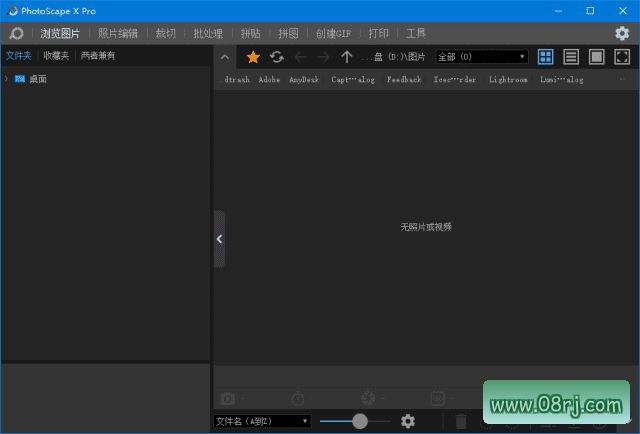Select the 收藏夹 panel tab
Screen dimensions: 640x434
pos(56,56)
